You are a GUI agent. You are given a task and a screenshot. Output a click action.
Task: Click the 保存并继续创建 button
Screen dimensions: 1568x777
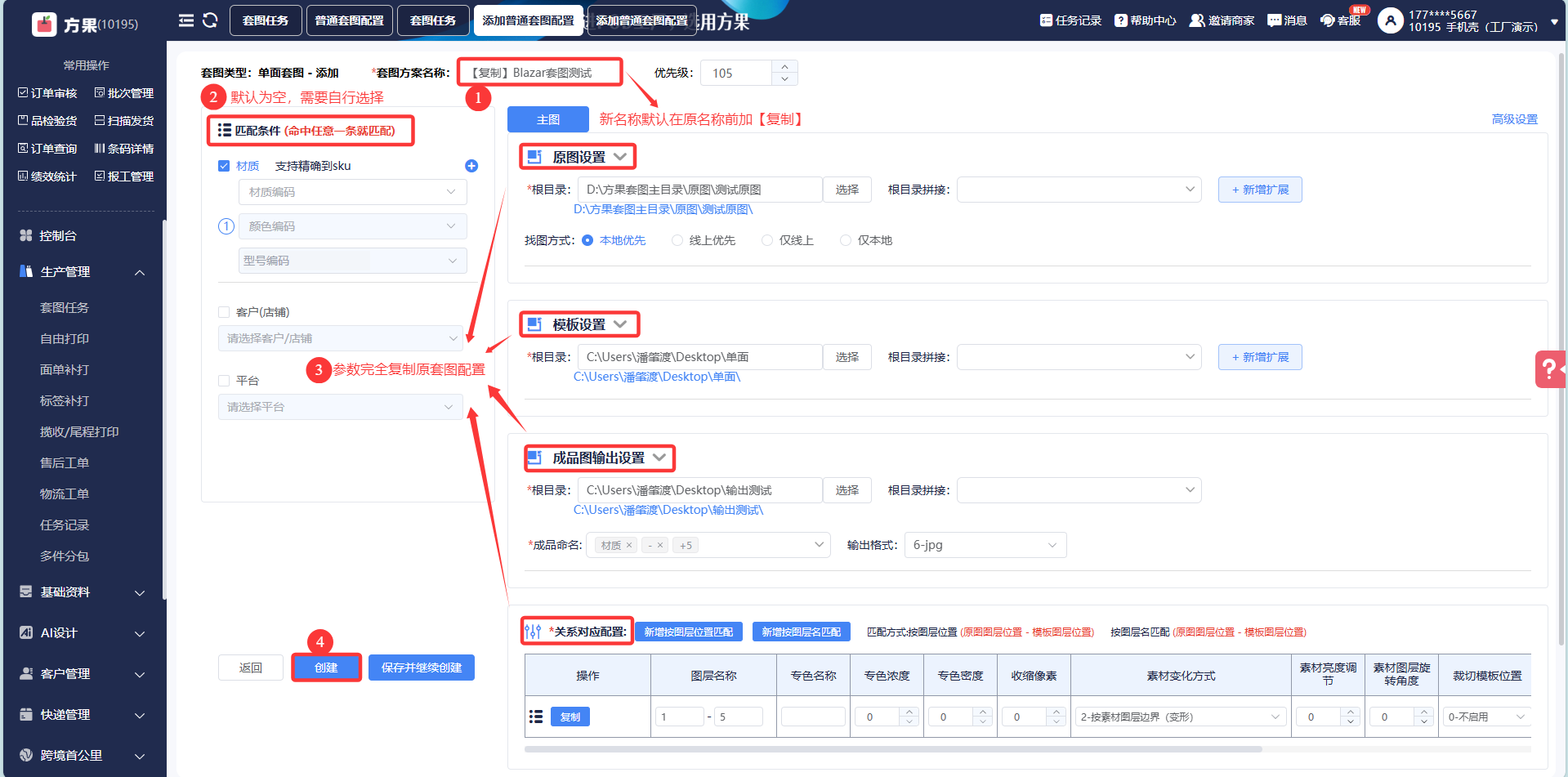pyautogui.click(x=422, y=668)
